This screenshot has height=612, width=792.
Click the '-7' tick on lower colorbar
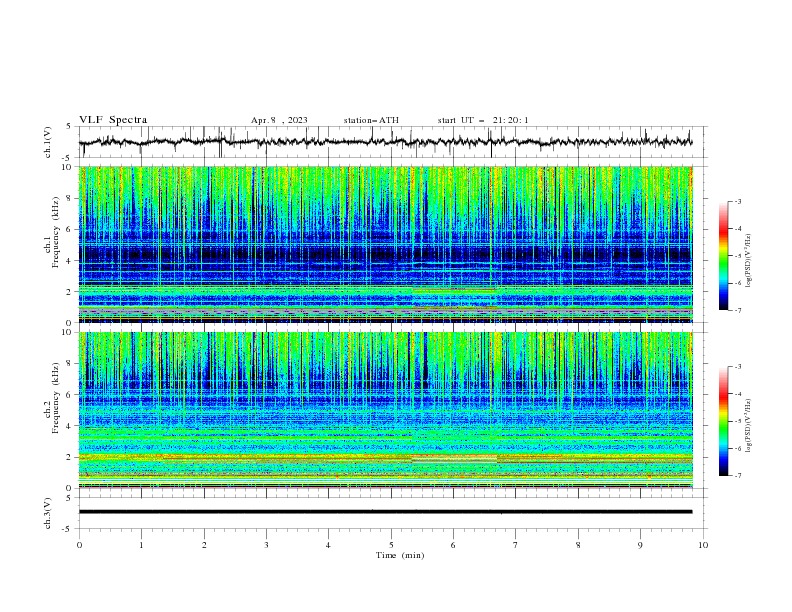tap(737, 476)
